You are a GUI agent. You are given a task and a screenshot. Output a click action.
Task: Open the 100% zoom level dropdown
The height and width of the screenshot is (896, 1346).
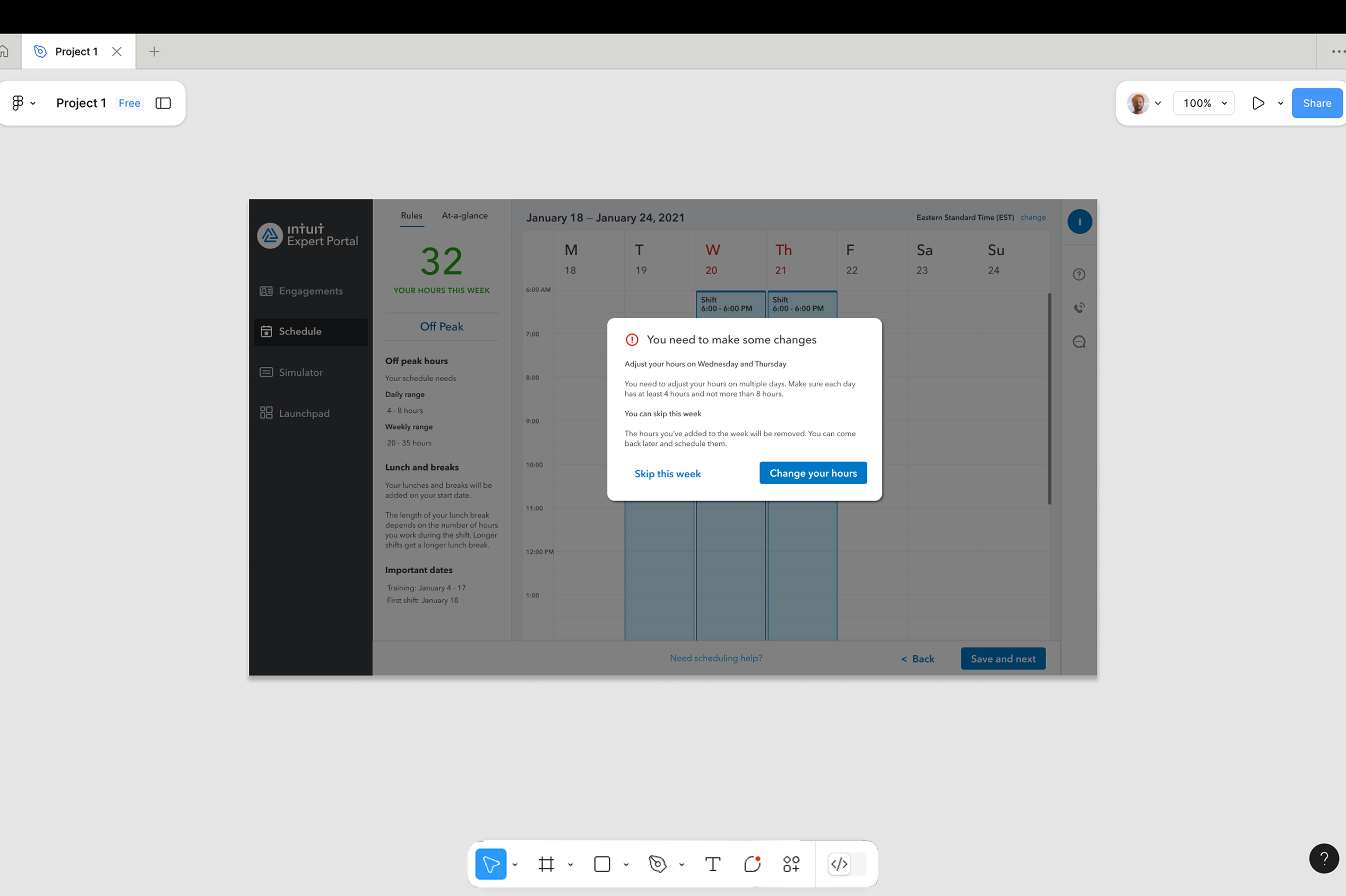tap(1204, 103)
